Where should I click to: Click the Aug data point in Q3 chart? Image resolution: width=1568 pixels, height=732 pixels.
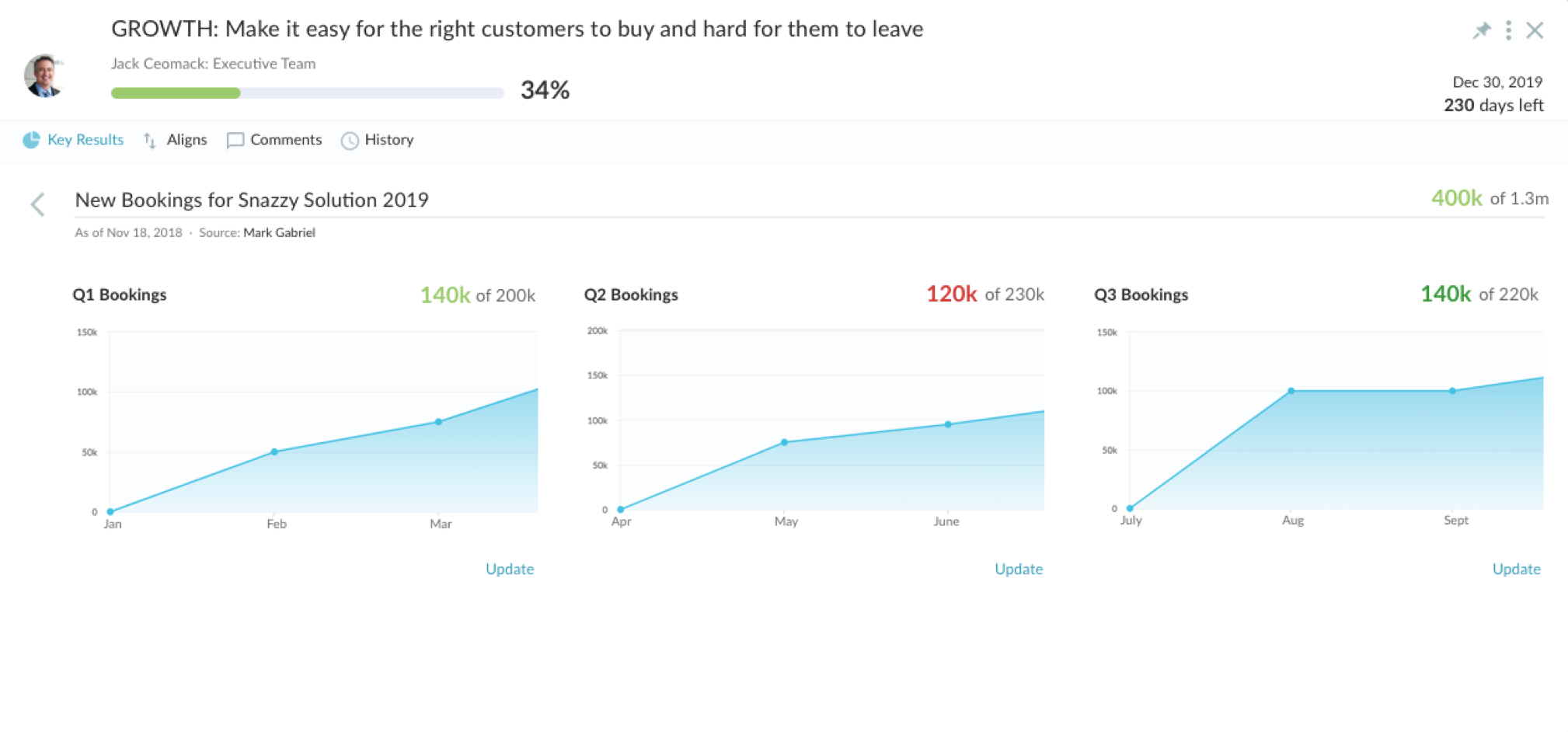pyautogui.click(x=1291, y=391)
